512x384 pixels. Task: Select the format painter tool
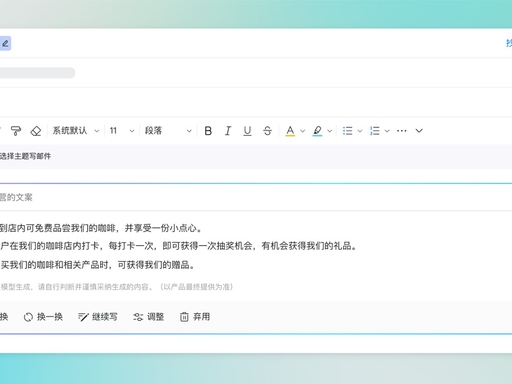coord(16,131)
